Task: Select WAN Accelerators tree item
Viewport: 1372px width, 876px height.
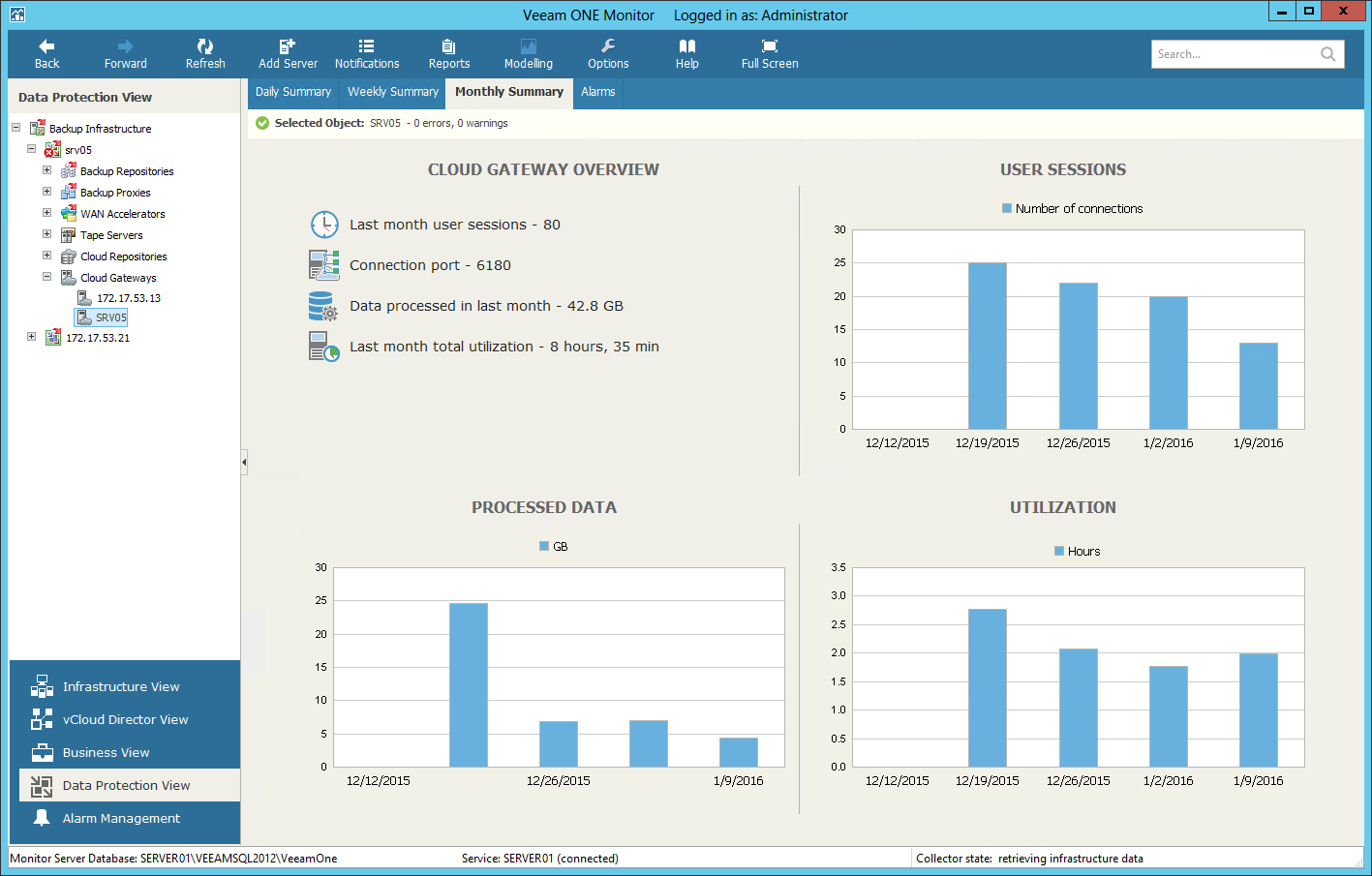Action: point(123,214)
